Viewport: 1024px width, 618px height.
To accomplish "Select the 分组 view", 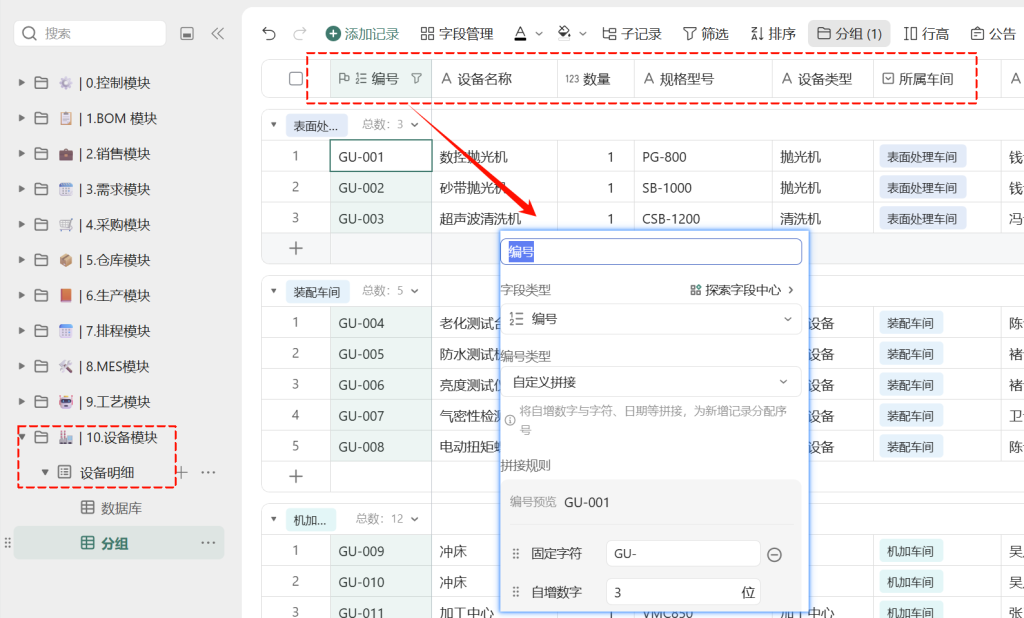I will click(119, 543).
